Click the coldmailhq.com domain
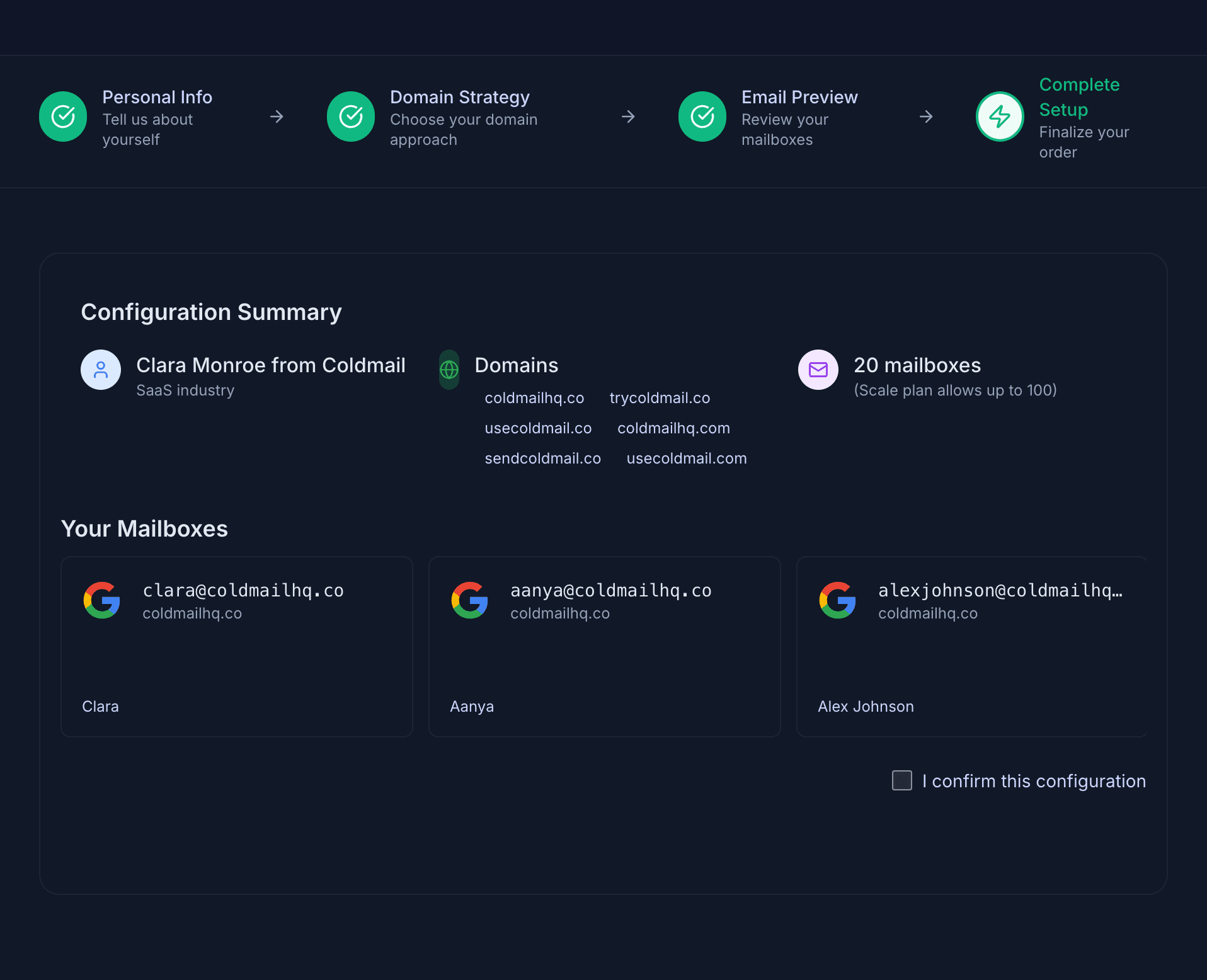1207x980 pixels. click(x=673, y=428)
